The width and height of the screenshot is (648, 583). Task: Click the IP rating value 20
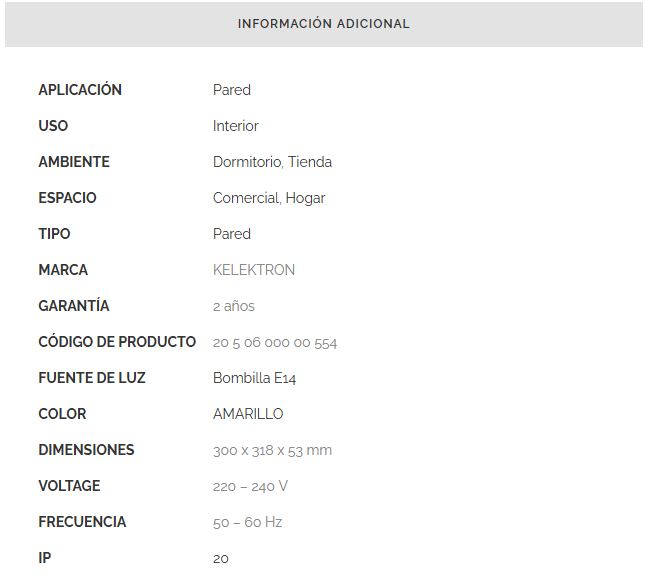pos(221,558)
